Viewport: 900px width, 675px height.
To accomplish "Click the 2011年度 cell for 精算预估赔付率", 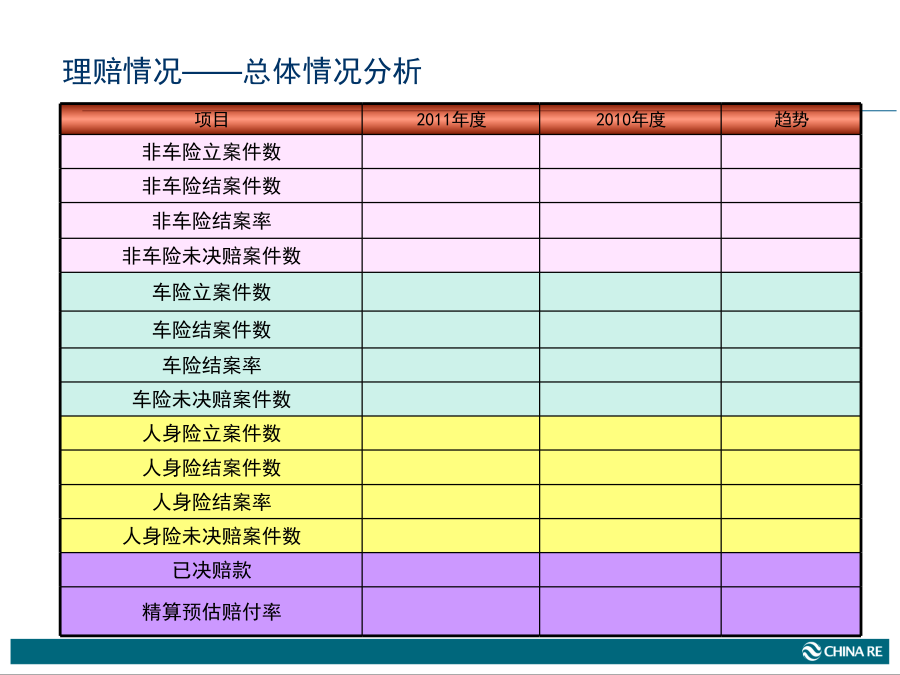I will (x=451, y=611).
